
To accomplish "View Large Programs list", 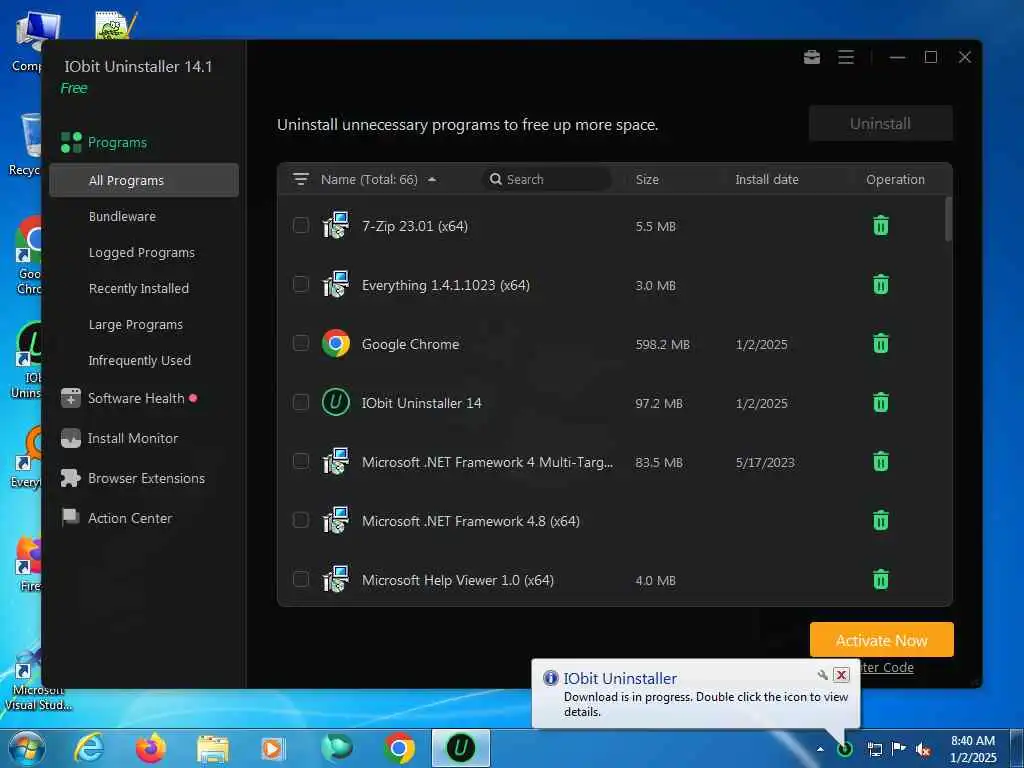I will [136, 325].
